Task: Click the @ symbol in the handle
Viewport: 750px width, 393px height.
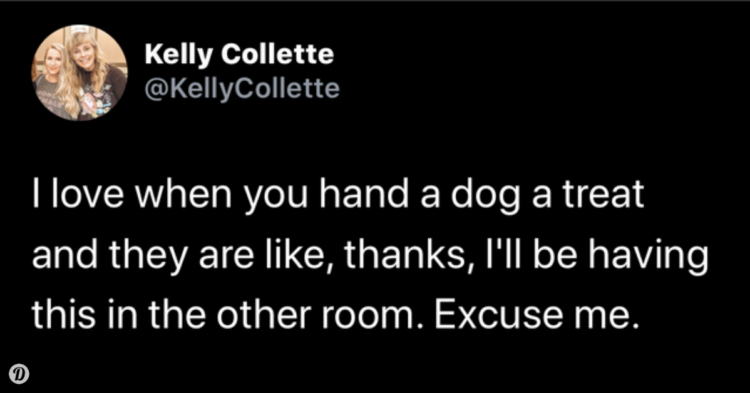Action: click(155, 89)
